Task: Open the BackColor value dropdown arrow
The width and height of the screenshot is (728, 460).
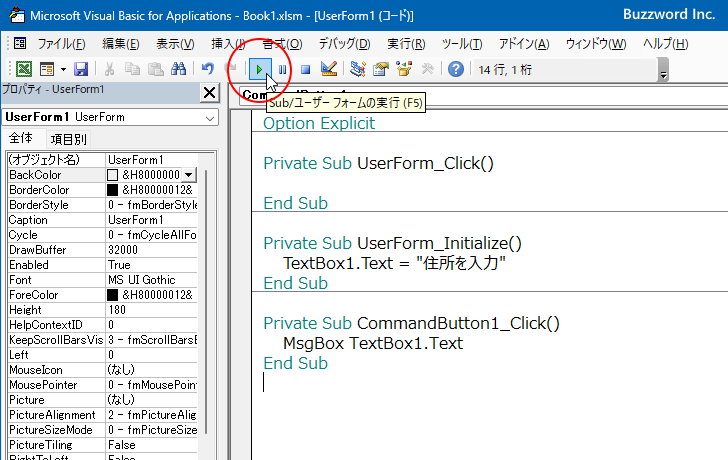Action: tap(188, 175)
